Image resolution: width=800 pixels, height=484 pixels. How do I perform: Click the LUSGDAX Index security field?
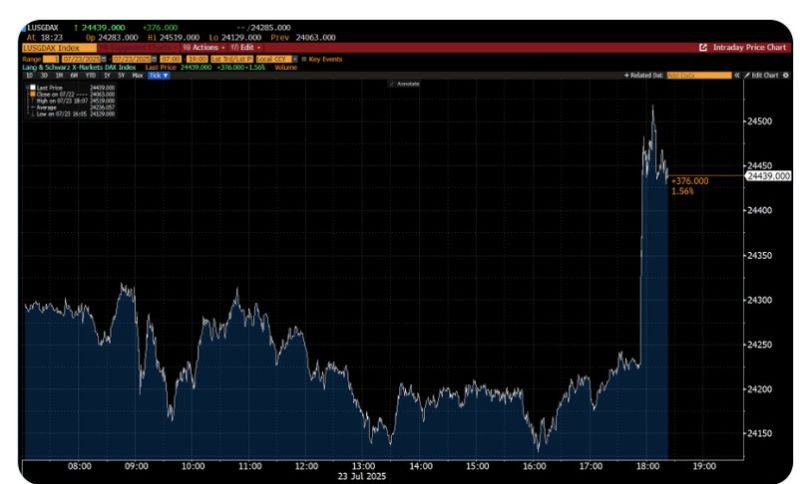pyautogui.click(x=59, y=48)
